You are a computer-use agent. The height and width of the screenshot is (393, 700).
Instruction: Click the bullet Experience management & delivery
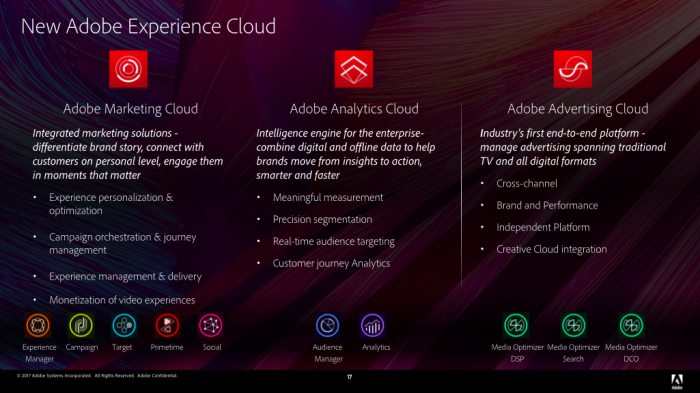[125, 276]
